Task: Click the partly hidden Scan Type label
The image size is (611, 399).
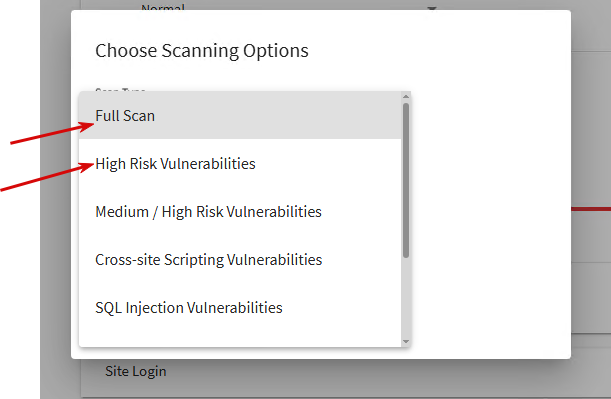Action: click(x=120, y=90)
